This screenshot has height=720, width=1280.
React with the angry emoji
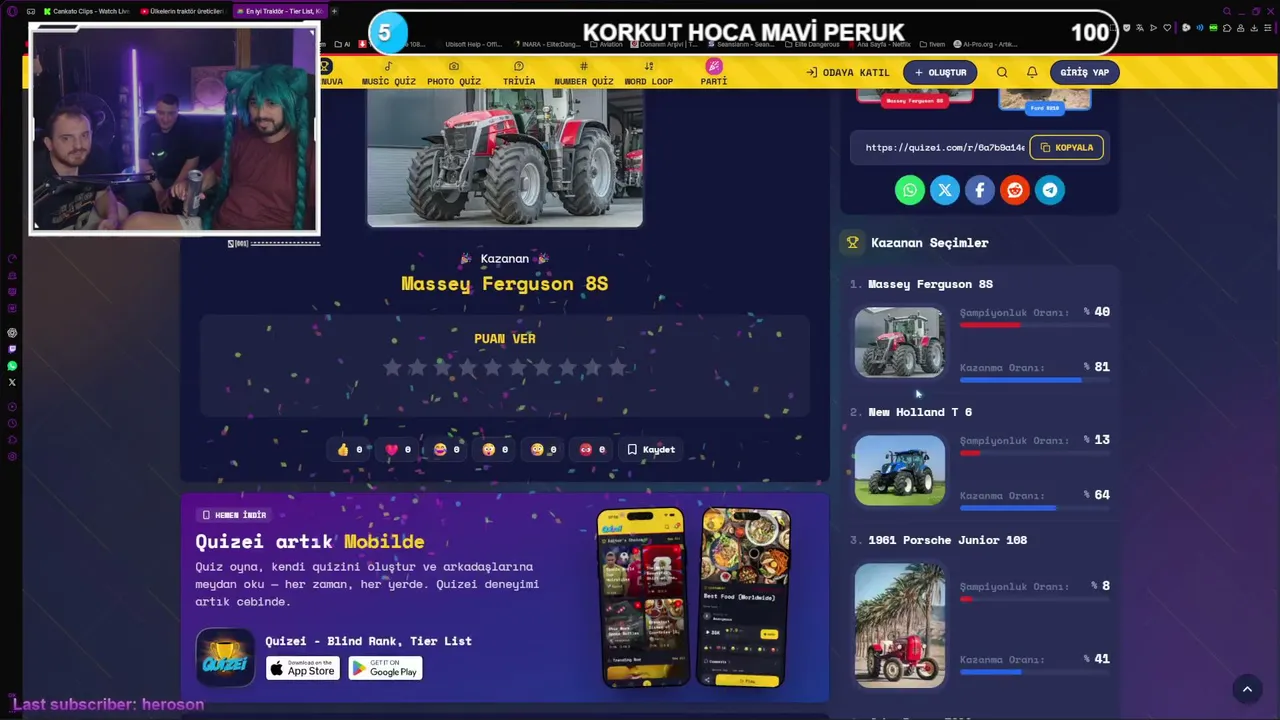(592, 450)
